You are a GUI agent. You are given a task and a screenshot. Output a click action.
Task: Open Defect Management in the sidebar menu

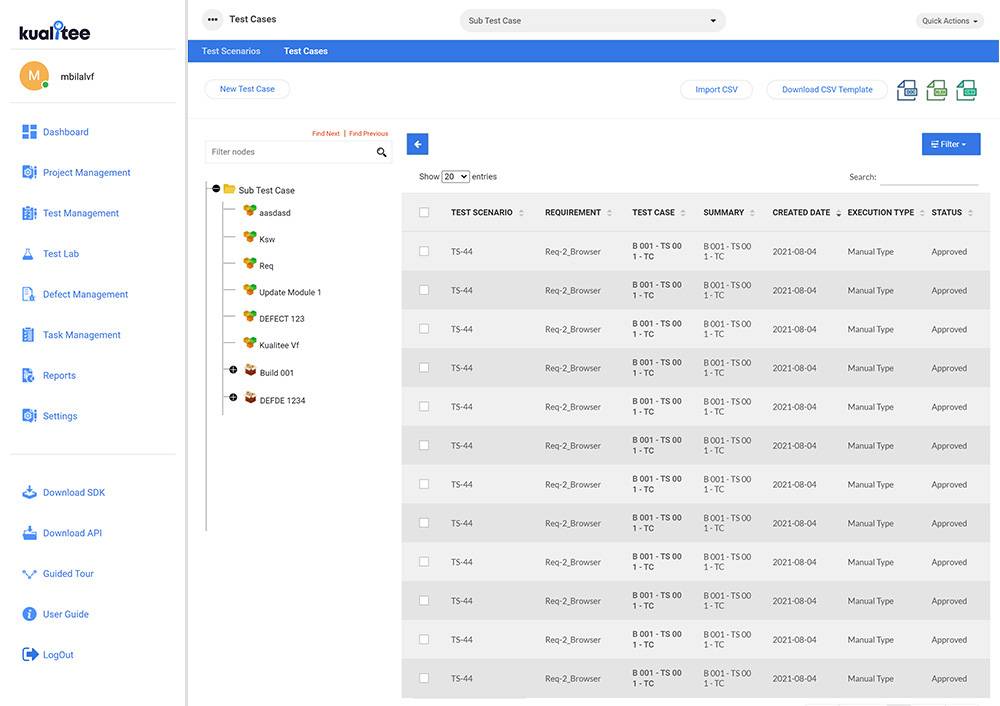click(85, 294)
